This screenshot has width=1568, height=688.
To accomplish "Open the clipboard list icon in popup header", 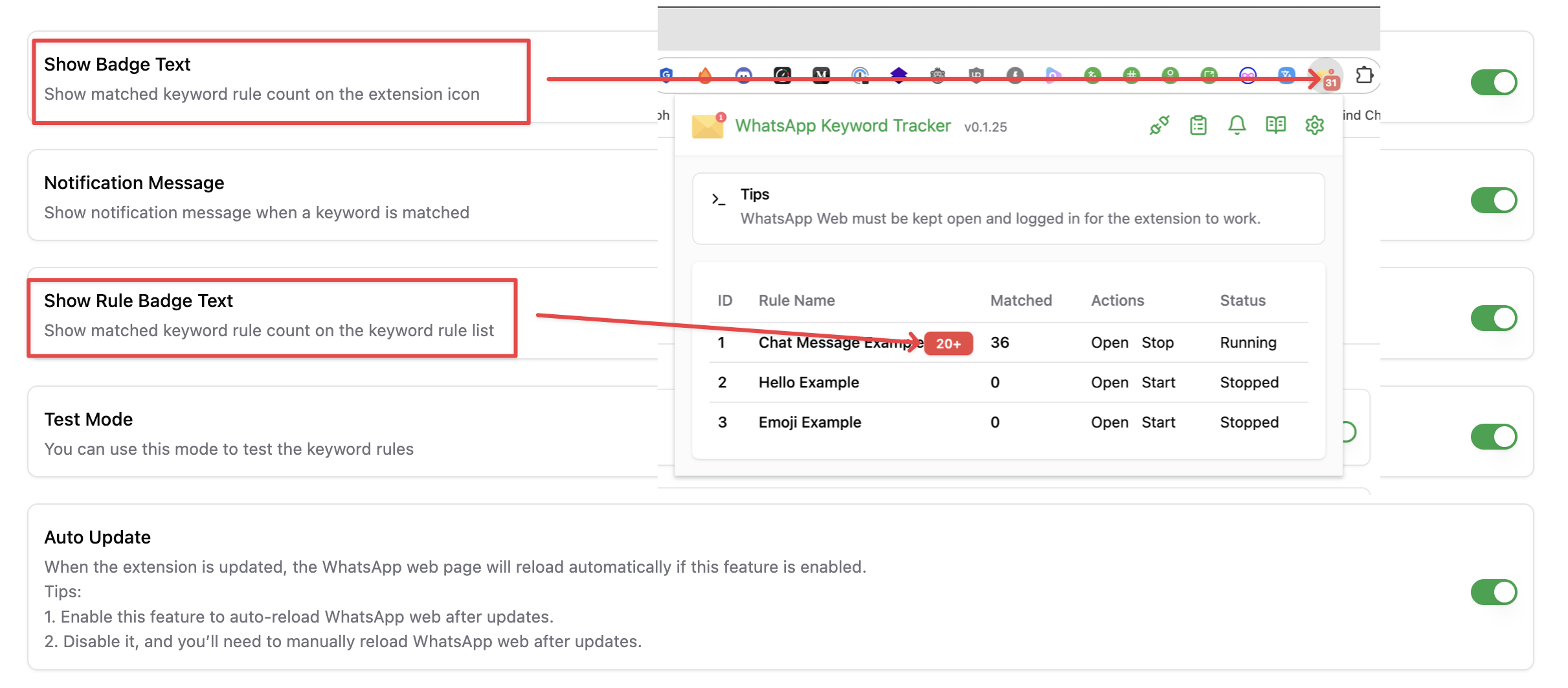I will pos(1198,125).
